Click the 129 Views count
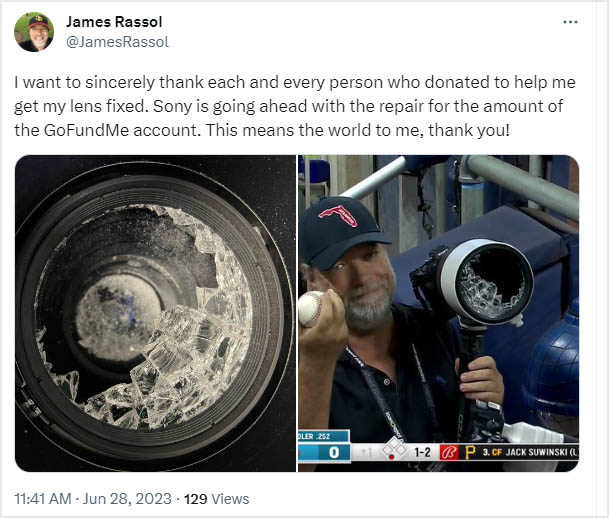The image size is (609, 518). tap(216, 499)
